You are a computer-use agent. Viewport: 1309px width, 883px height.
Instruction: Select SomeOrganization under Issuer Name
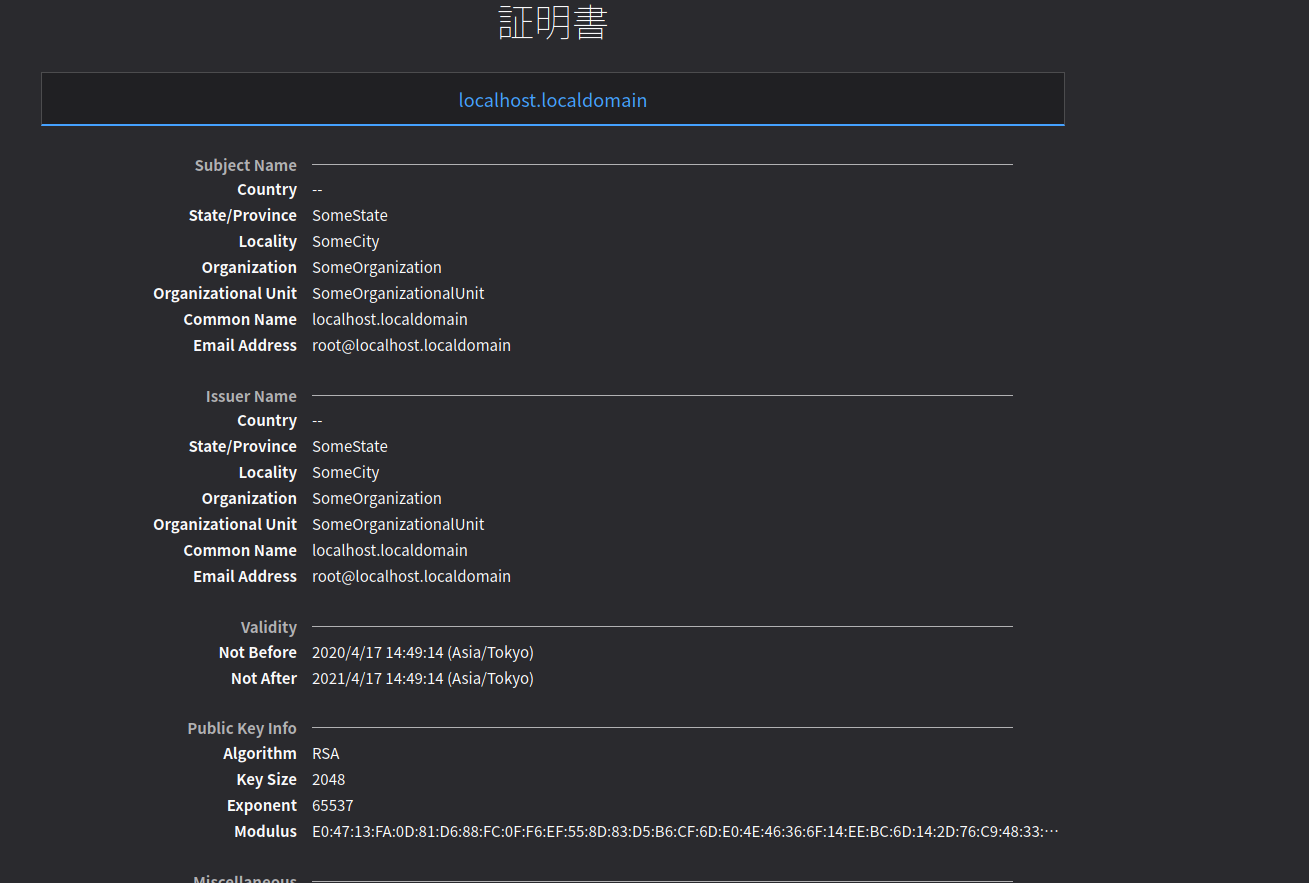click(377, 499)
